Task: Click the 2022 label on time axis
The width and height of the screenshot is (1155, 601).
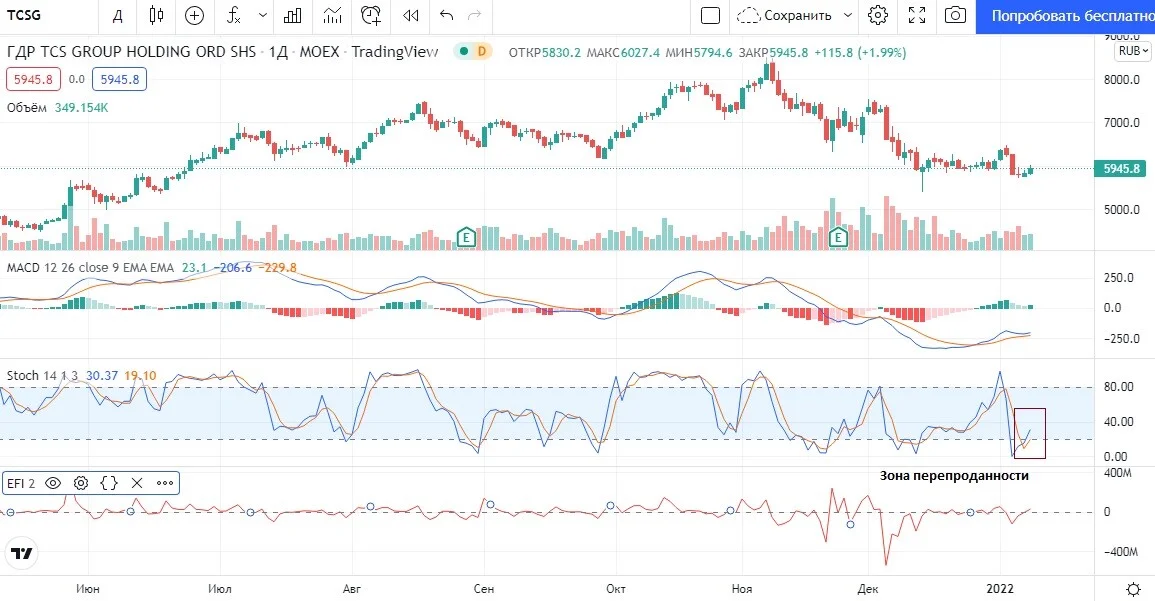Action: tap(1000, 588)
